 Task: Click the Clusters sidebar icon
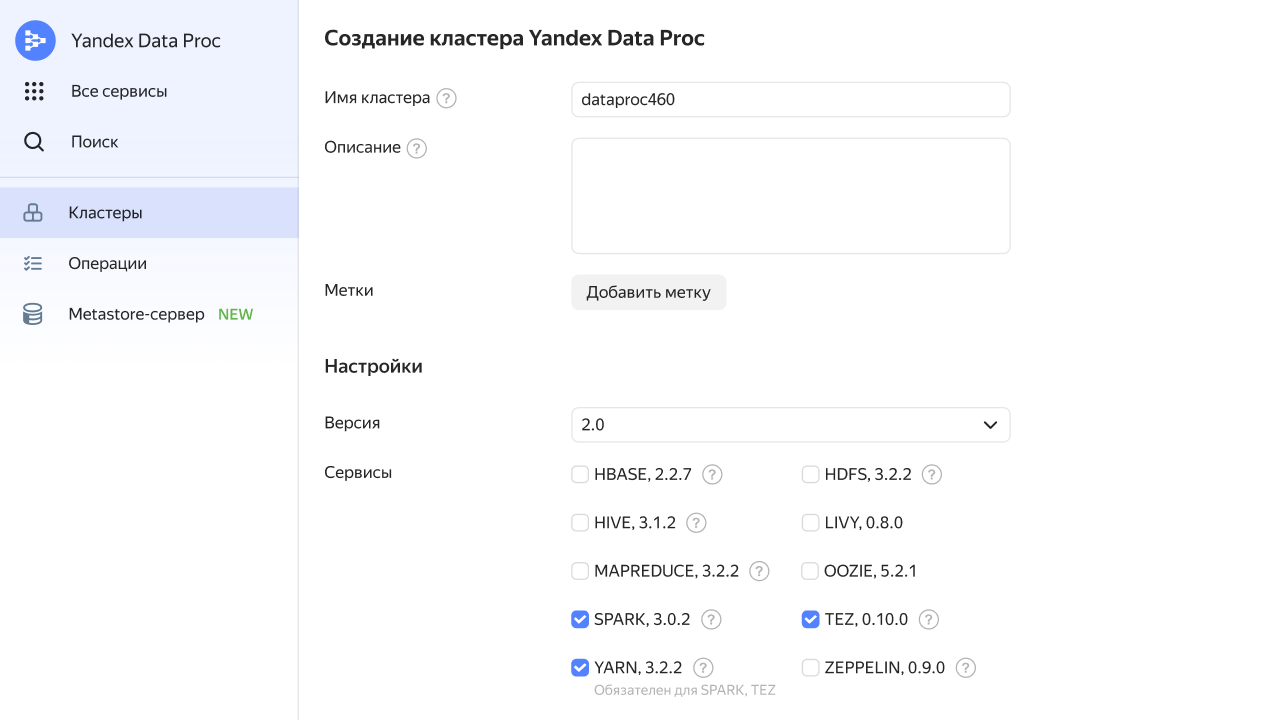point(33,213)
